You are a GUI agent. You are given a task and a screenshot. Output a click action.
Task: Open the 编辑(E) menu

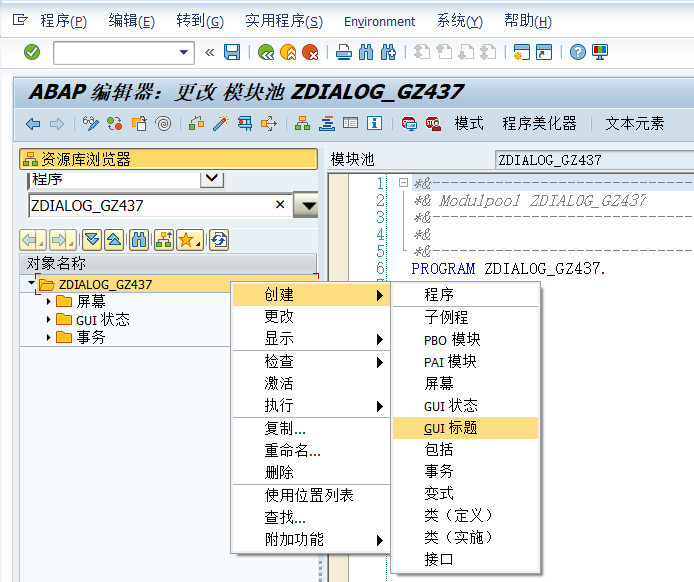click(131, 21)
